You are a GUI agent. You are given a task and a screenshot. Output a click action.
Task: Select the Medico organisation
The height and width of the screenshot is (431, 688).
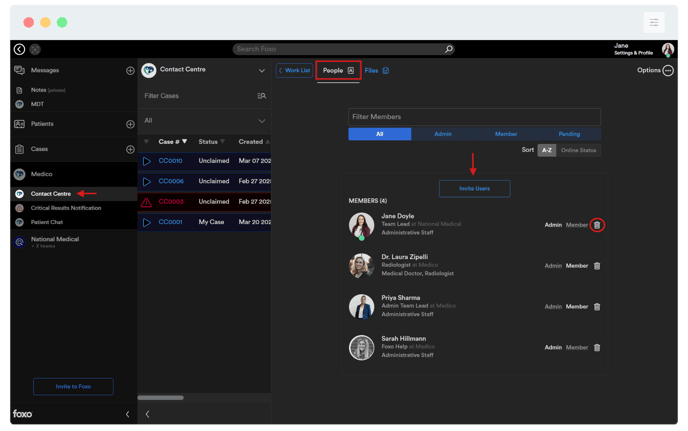(x=41, y=174)
